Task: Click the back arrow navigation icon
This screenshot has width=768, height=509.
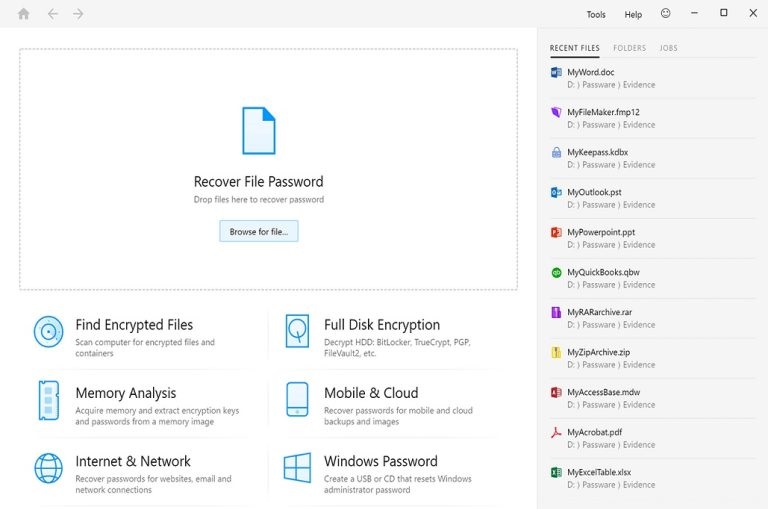Action: tap(53, 14)
